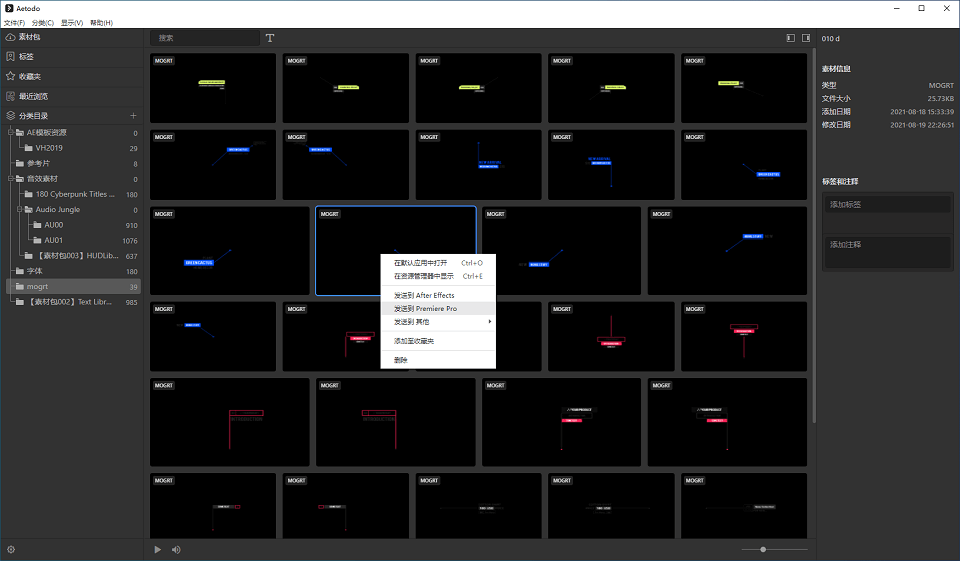Open the 文件(F) menu
Viewport: 960px width, 561px height.
tap(14, 22)
